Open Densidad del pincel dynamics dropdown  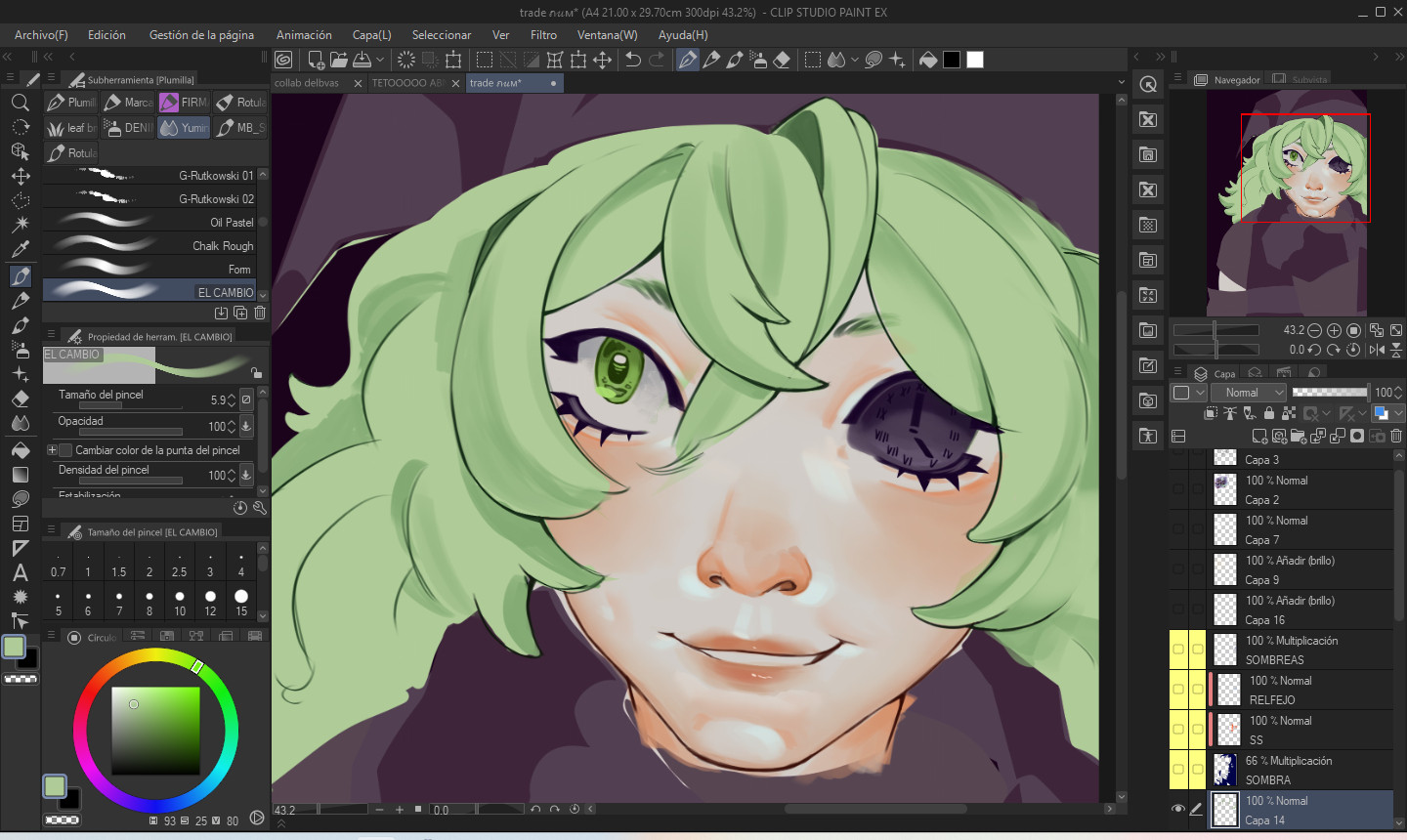(246, 475)
